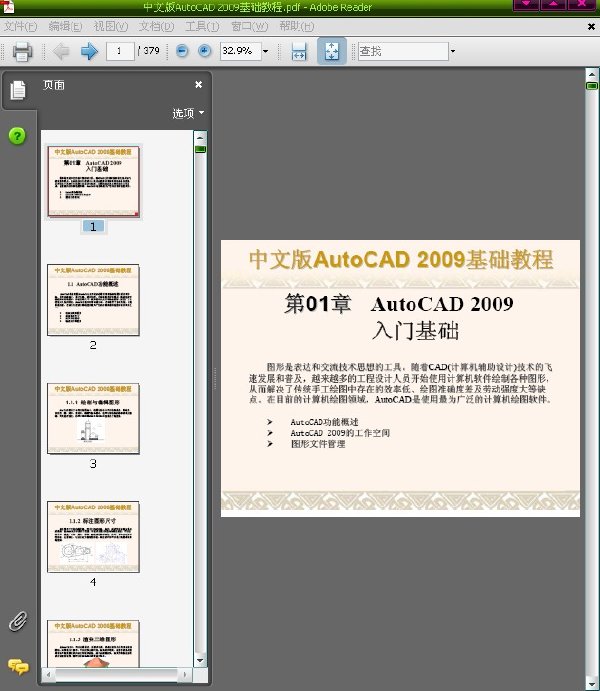The image size is (600, 691).
Task: Open the 查找 search options dropdown arrow
Action: tap(452, 51)
